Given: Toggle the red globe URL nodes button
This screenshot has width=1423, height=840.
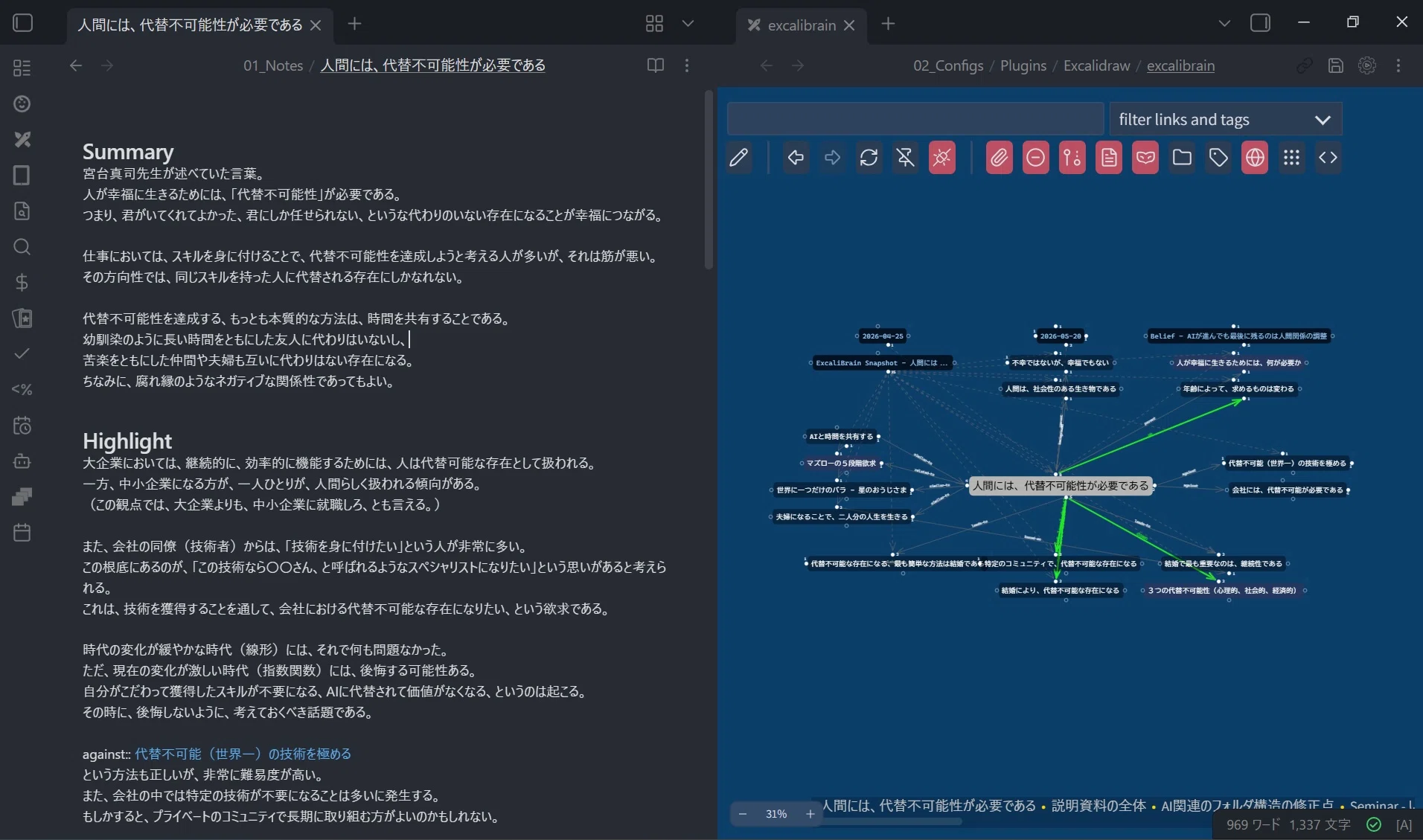Looking at the screenshot, I should pyautogui.click(x=1255, y=158).
